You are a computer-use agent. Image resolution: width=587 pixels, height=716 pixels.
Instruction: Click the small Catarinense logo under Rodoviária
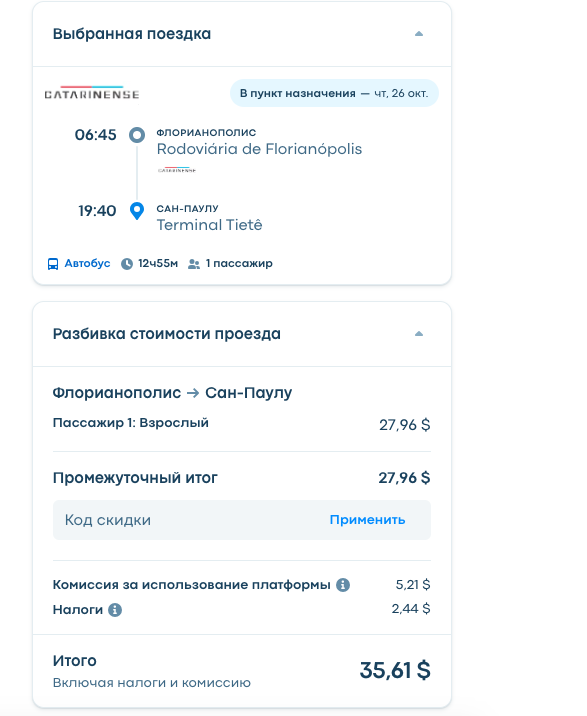pos(177,170)
